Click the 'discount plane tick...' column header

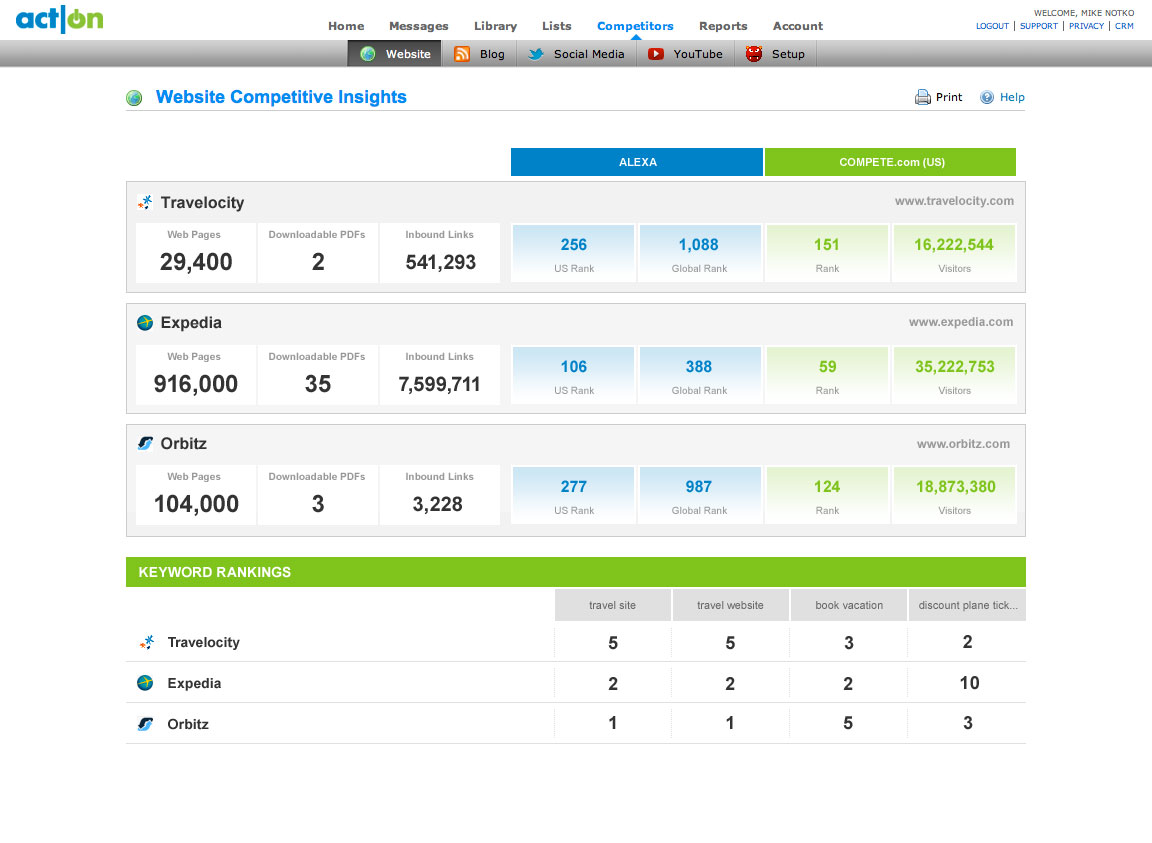(x=968, y=605)
